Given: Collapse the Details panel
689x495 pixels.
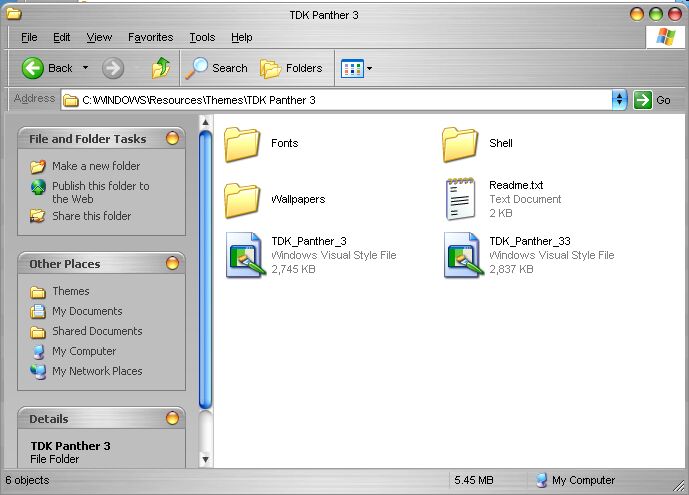Looking at the screenshot, I should point(172,418).
